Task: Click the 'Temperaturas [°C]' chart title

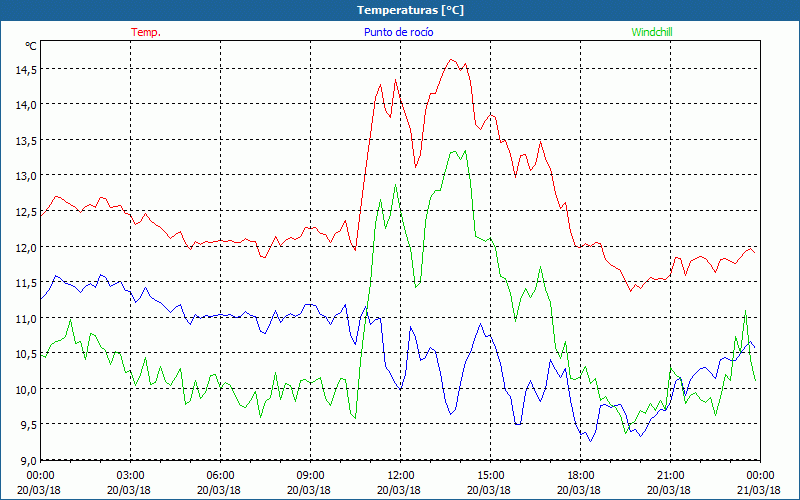Action: point(410,10)
